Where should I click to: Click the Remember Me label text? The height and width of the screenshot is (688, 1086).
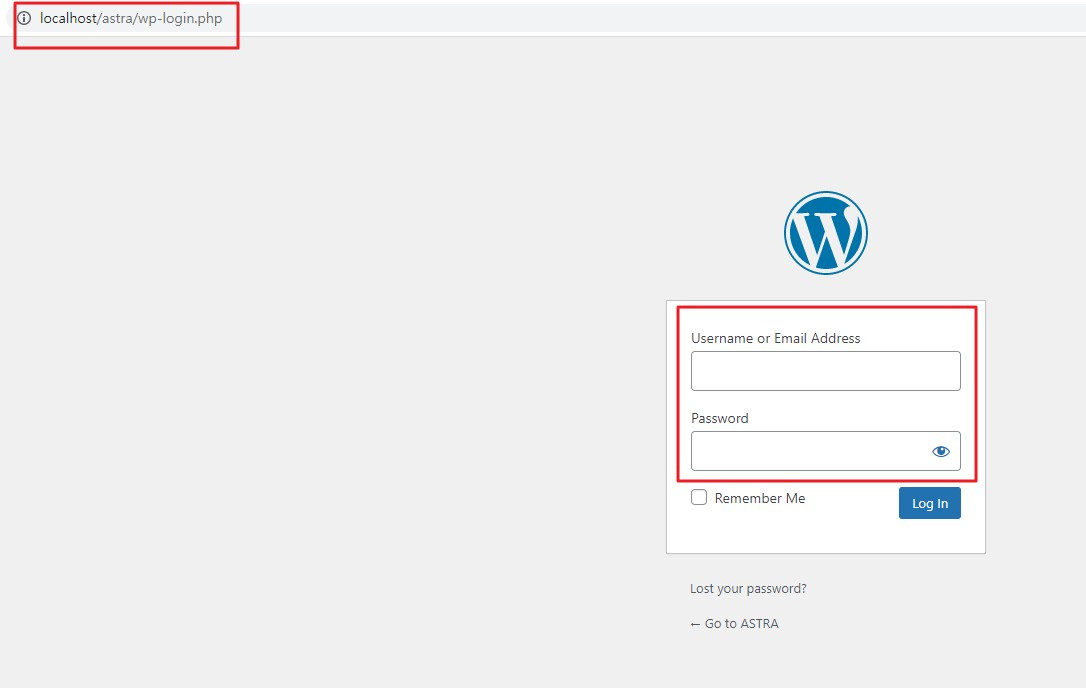pyautogui.click(x=760, y=498)
